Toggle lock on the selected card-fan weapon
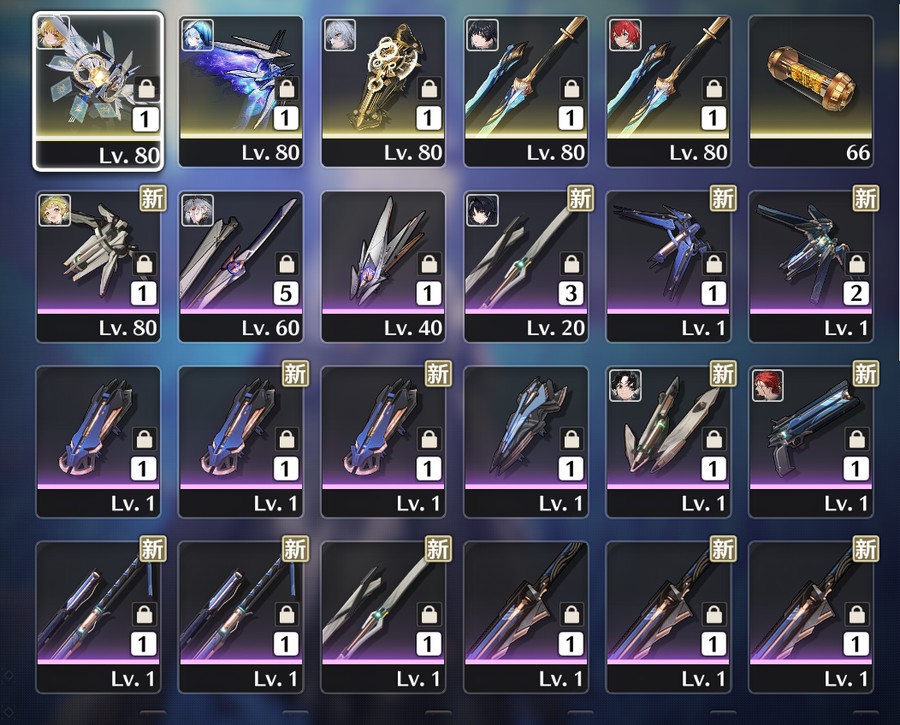The image size is (900, 725). pos(146,90)
